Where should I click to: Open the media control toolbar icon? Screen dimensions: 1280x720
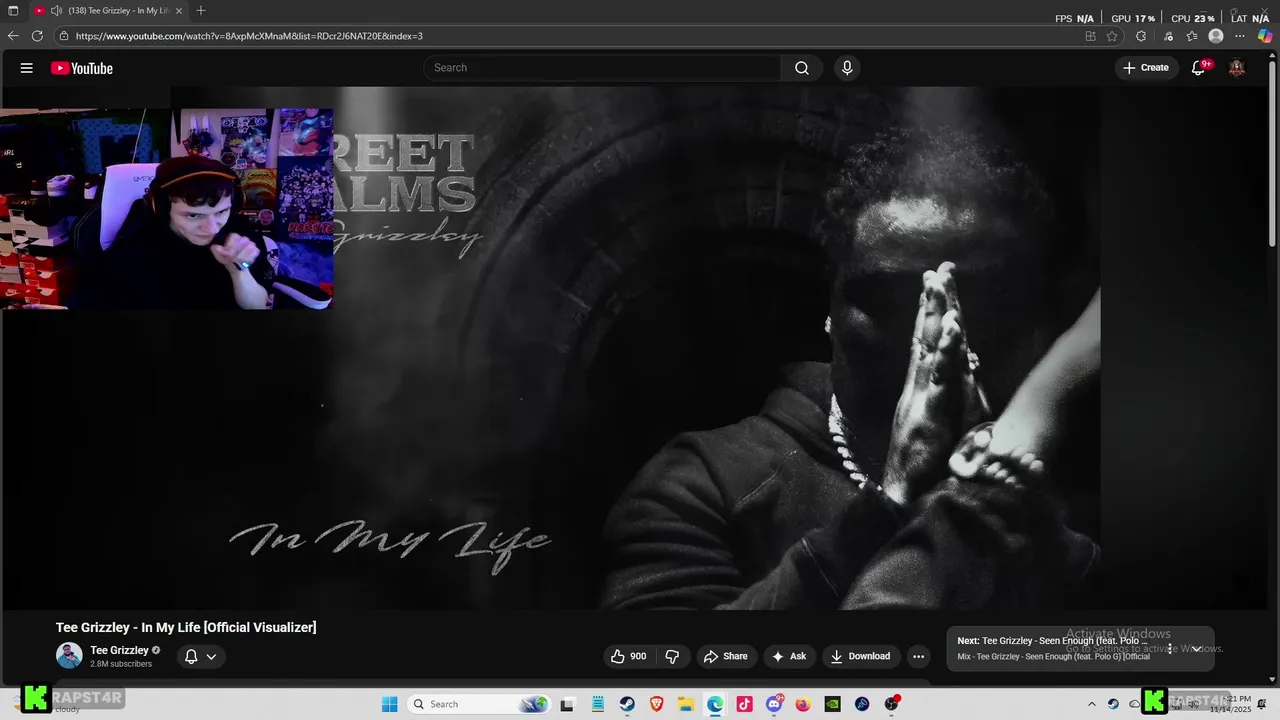click(1168, 36)
